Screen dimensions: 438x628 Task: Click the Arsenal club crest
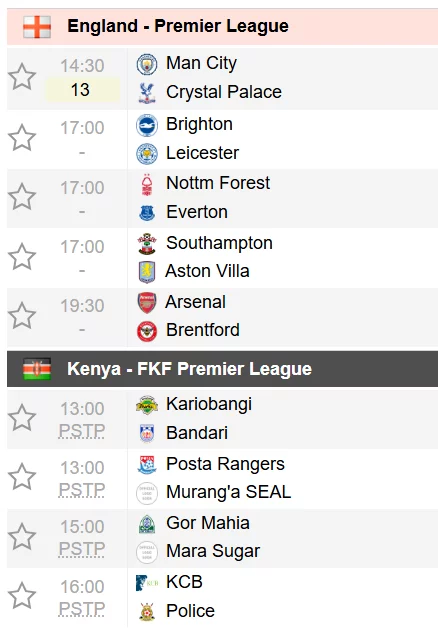click(147, 302)
